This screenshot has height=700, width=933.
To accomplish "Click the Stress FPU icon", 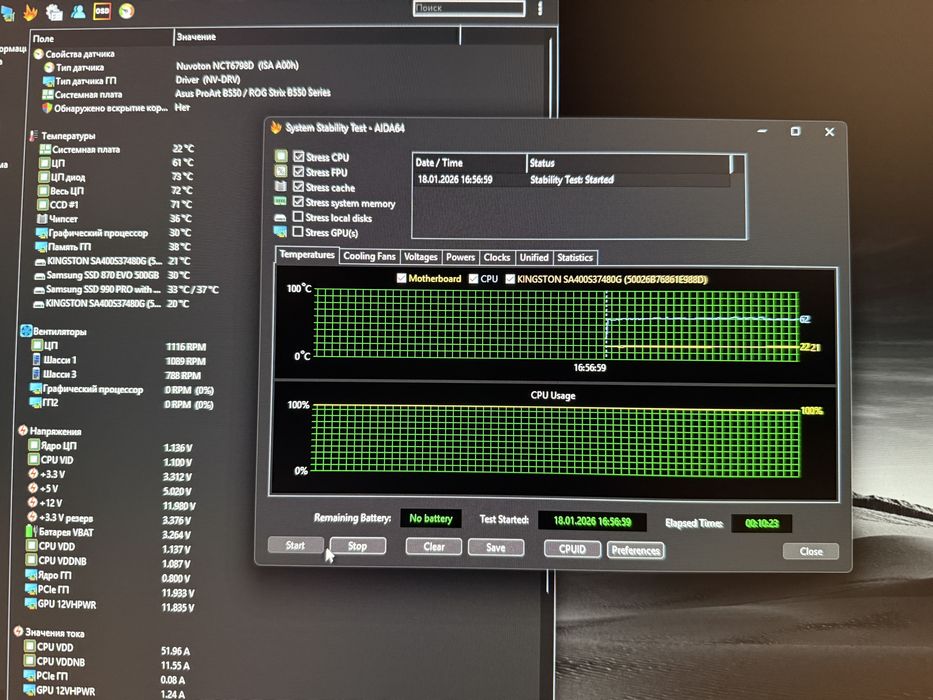I will [281, 171].
